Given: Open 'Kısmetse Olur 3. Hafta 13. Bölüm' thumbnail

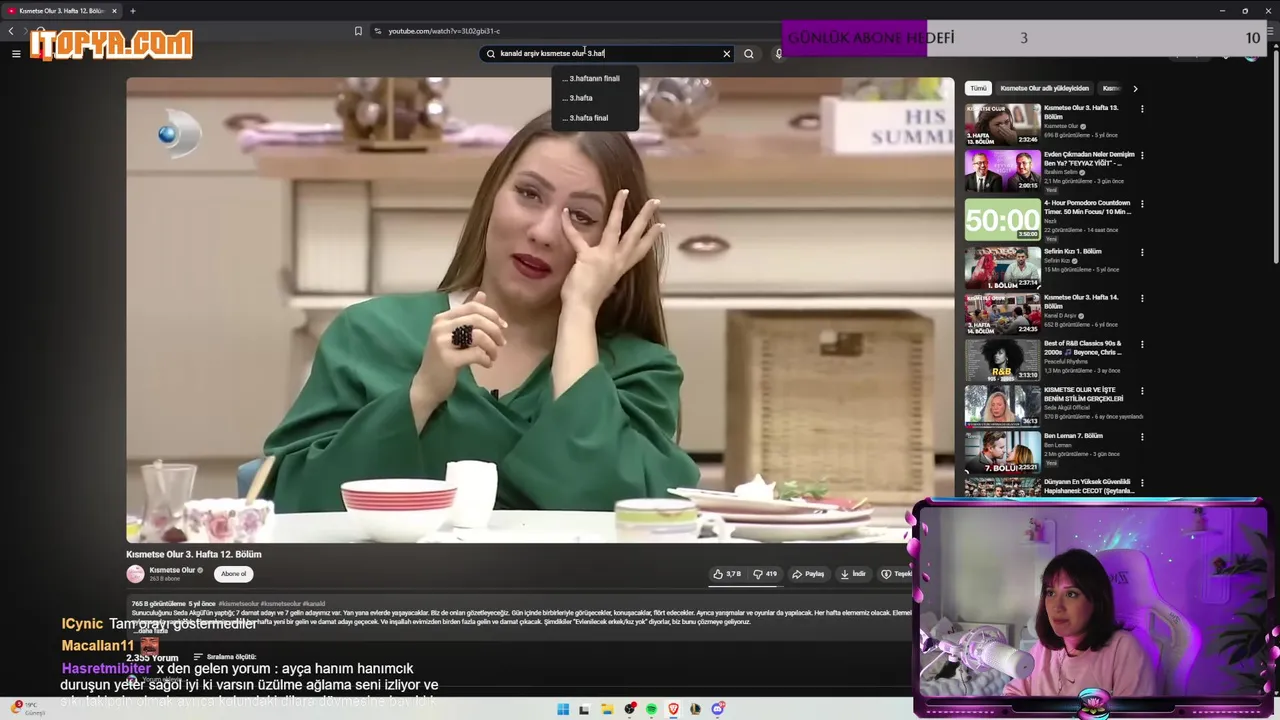Looking at the screenshot, I should [1002, 125].
